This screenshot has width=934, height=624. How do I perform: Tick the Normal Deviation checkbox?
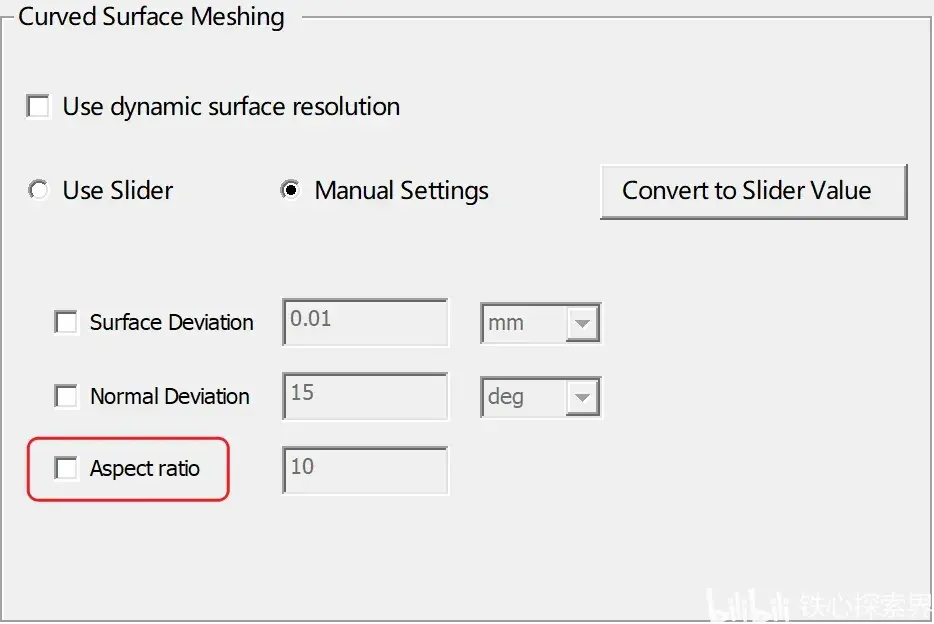point(66,396)
